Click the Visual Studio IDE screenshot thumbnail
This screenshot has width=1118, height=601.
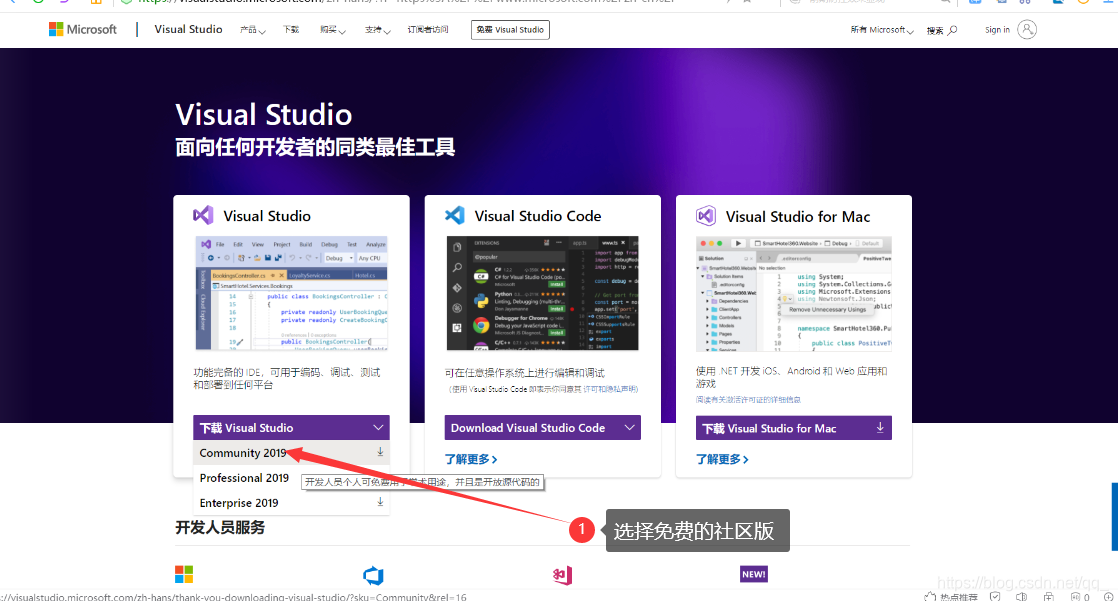292,293
